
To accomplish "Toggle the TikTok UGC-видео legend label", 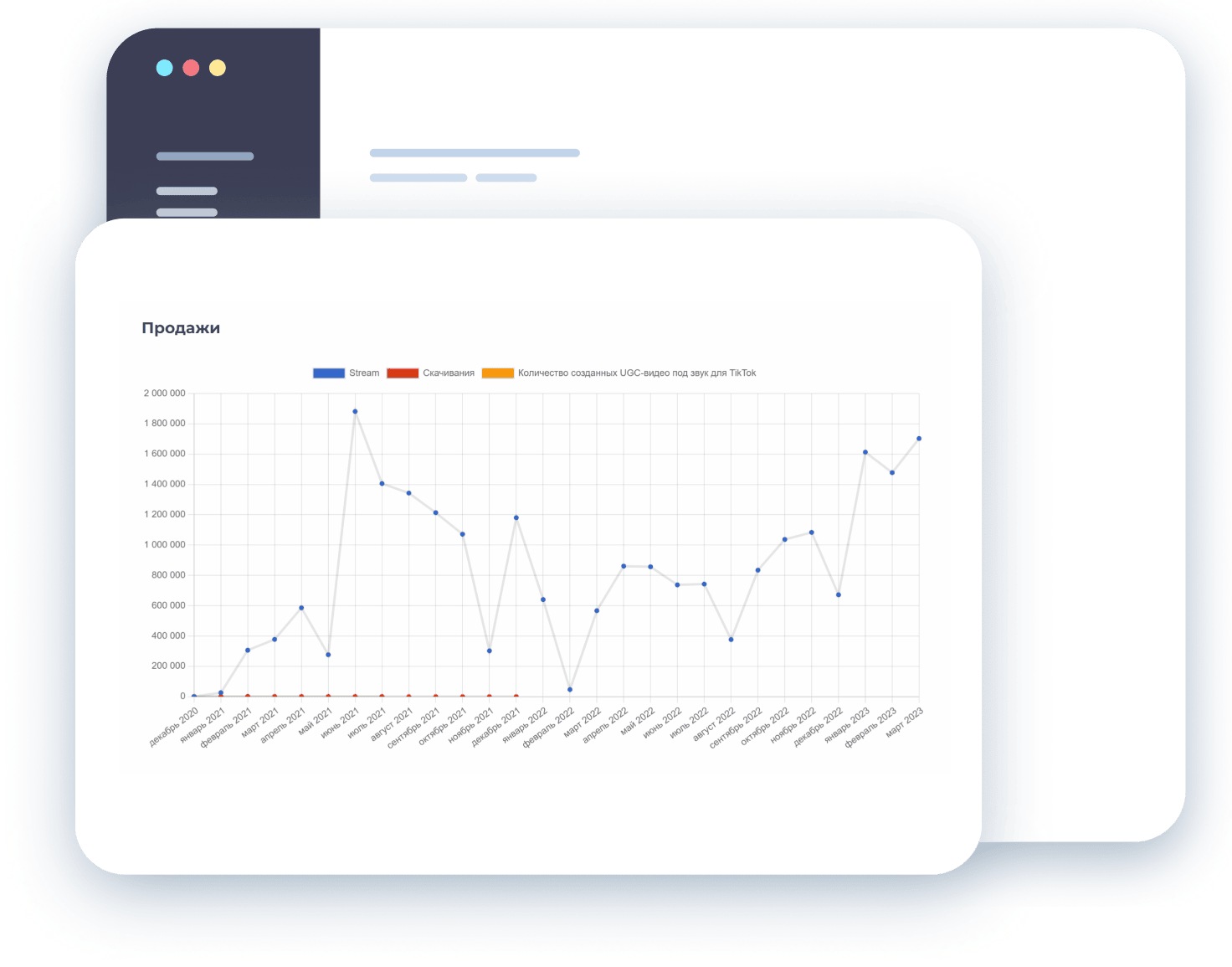I will click(x=637, y=373).
